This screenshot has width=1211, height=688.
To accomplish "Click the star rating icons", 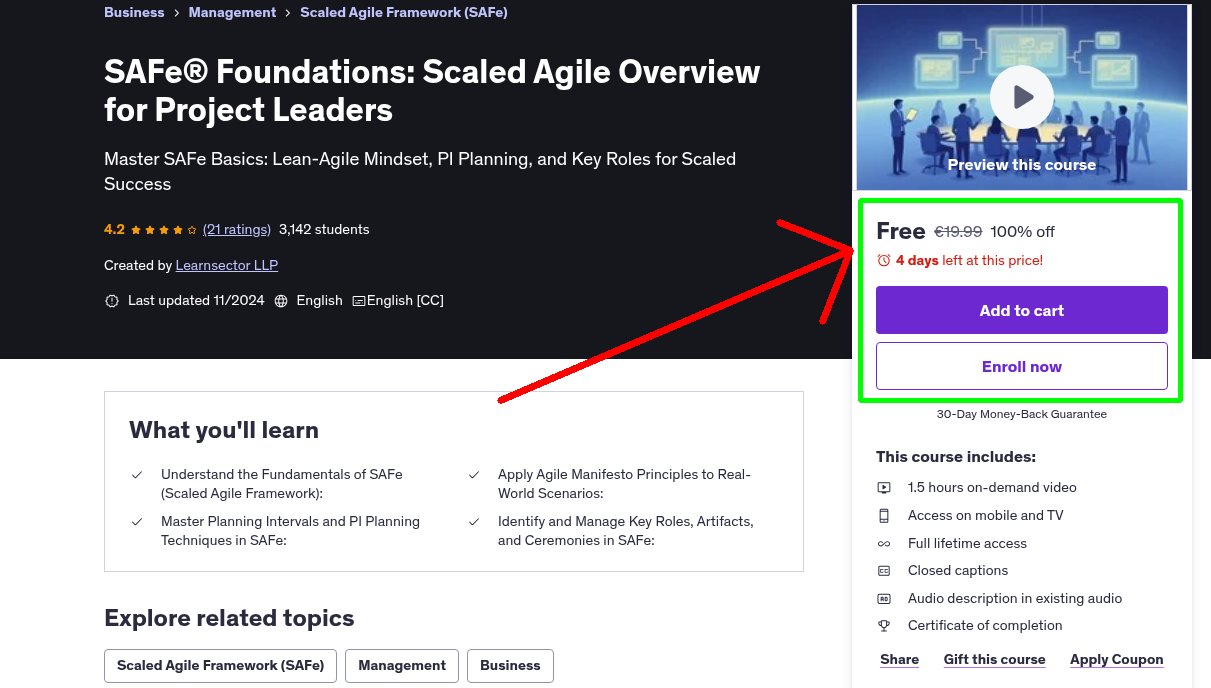I will (x=164, y=230).
